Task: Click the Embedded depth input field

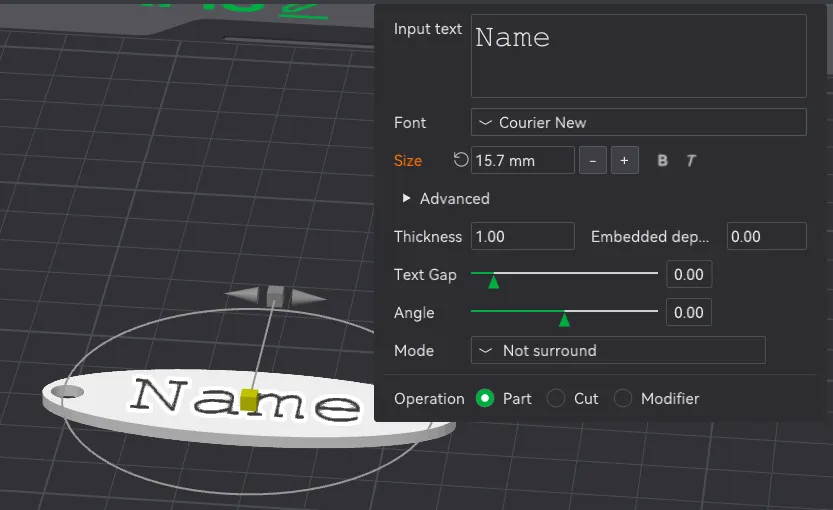Action: [767, 236]
